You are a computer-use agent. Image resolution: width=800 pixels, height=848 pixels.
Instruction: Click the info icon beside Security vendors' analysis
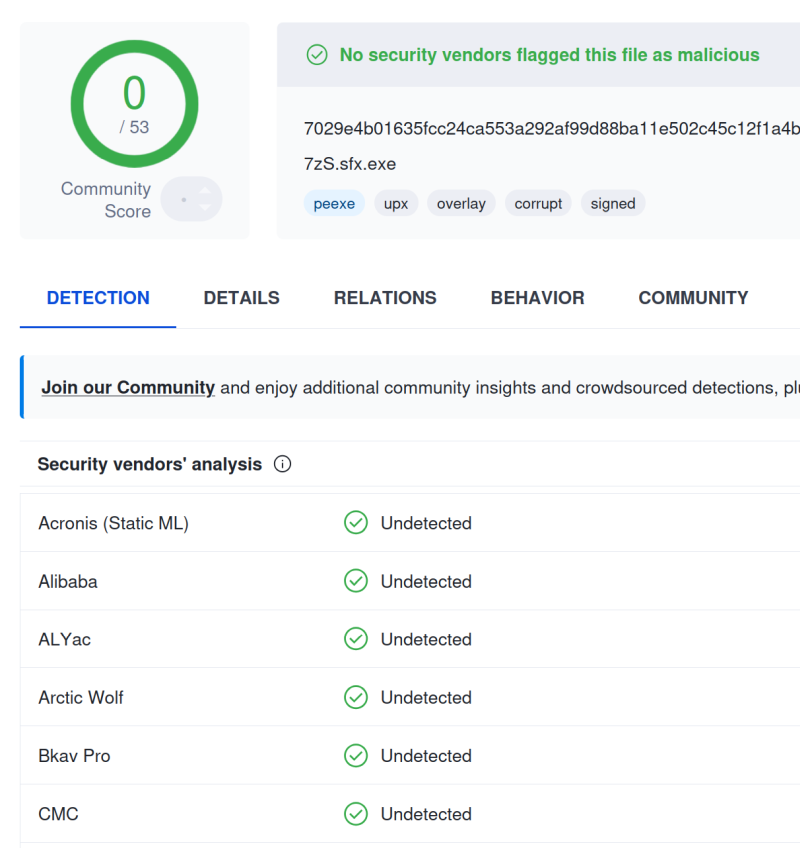282,464
